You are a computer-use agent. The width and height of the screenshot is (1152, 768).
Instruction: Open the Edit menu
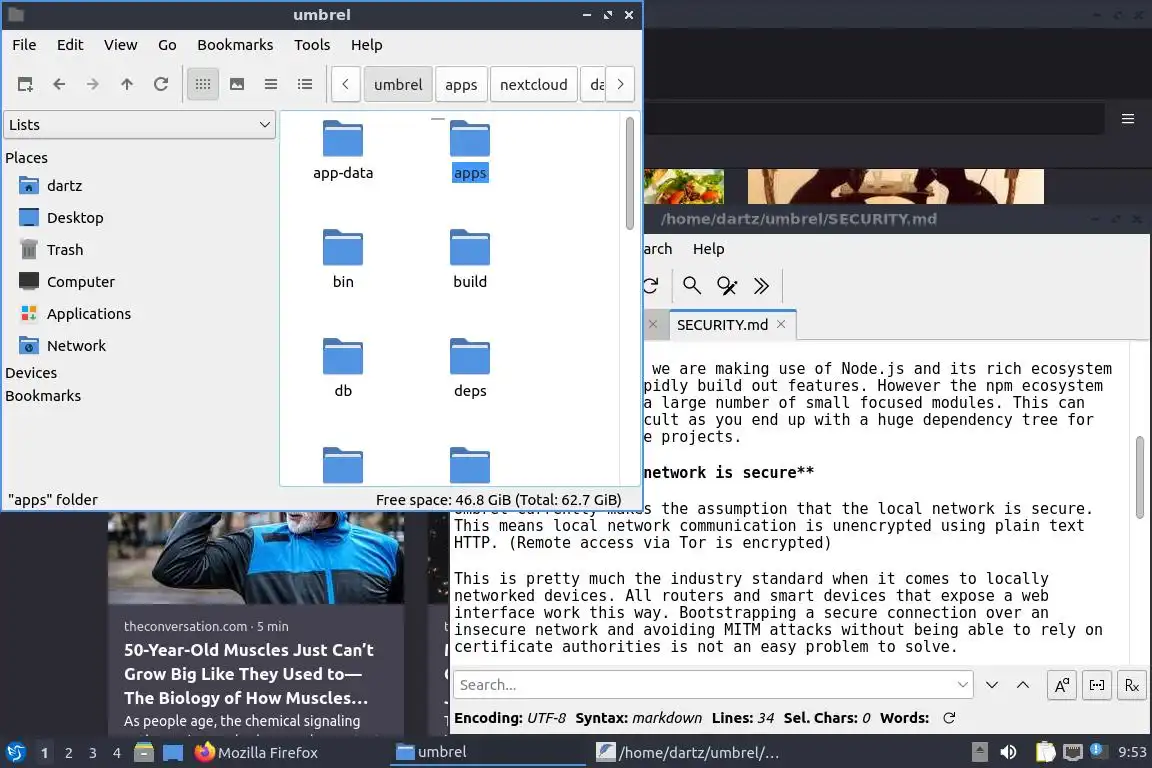point(70,45)
